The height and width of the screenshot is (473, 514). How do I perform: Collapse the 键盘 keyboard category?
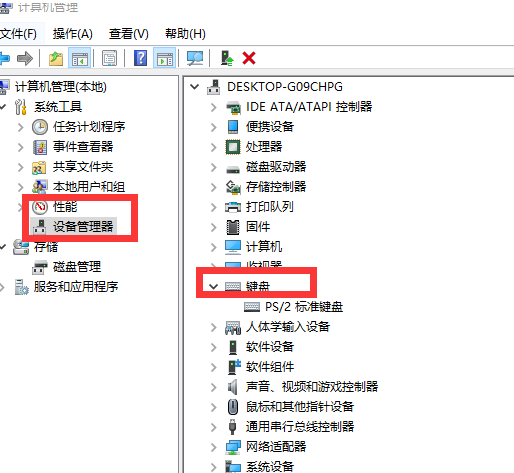click(x=213, y=286)
